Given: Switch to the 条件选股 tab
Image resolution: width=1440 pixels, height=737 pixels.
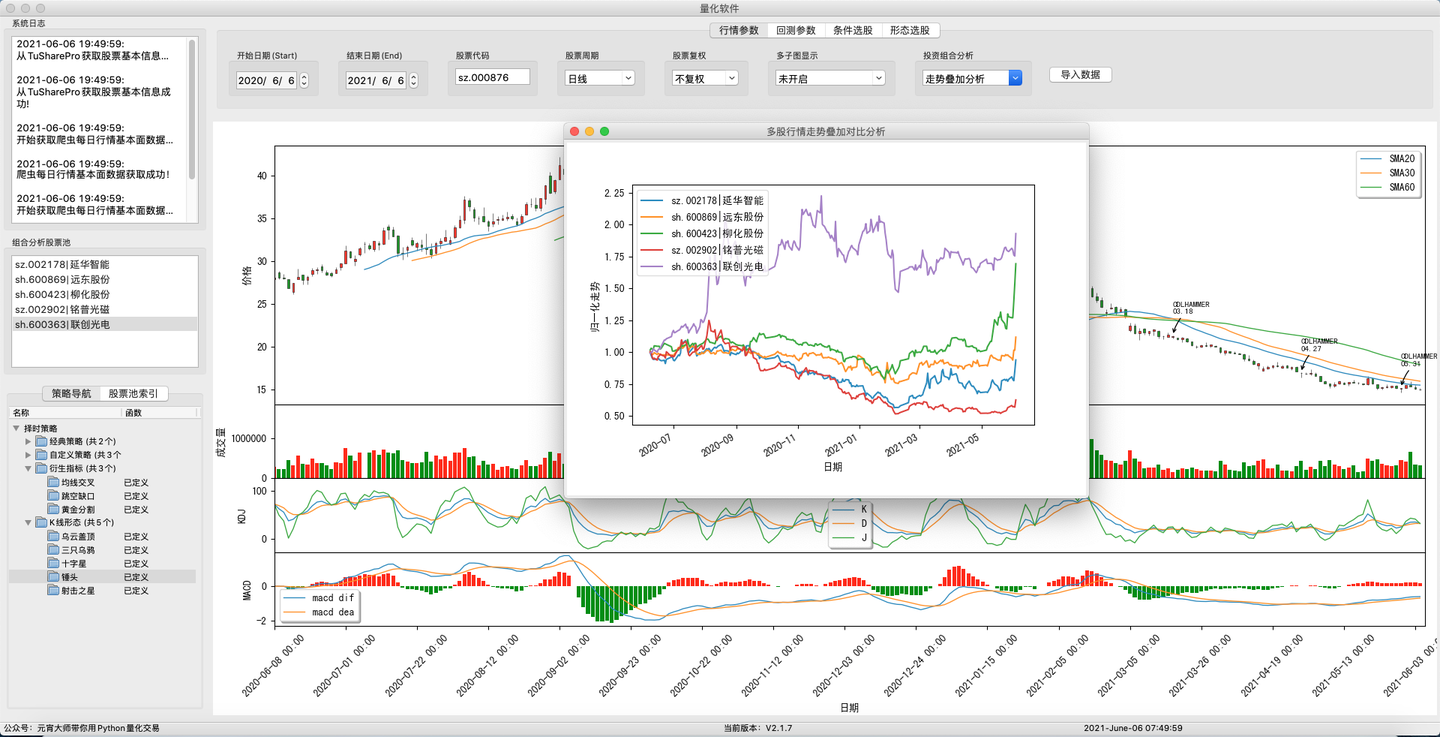Looking at the screenshot, I should (853, 31).
